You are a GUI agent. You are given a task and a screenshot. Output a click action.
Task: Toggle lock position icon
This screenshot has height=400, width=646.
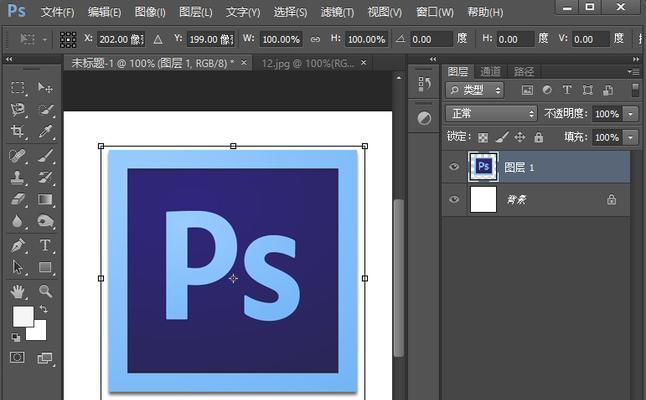[520, 137]
